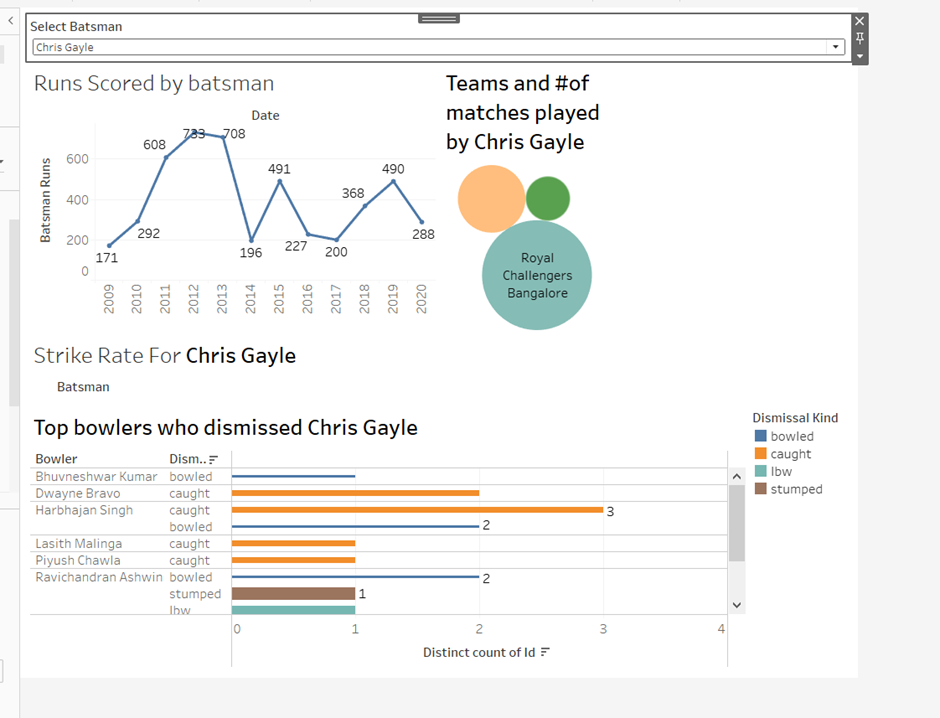The height and width of the screenshot is (718, 940).
Task: Click the drag handle above the filter card
Action: click(437, 17)
